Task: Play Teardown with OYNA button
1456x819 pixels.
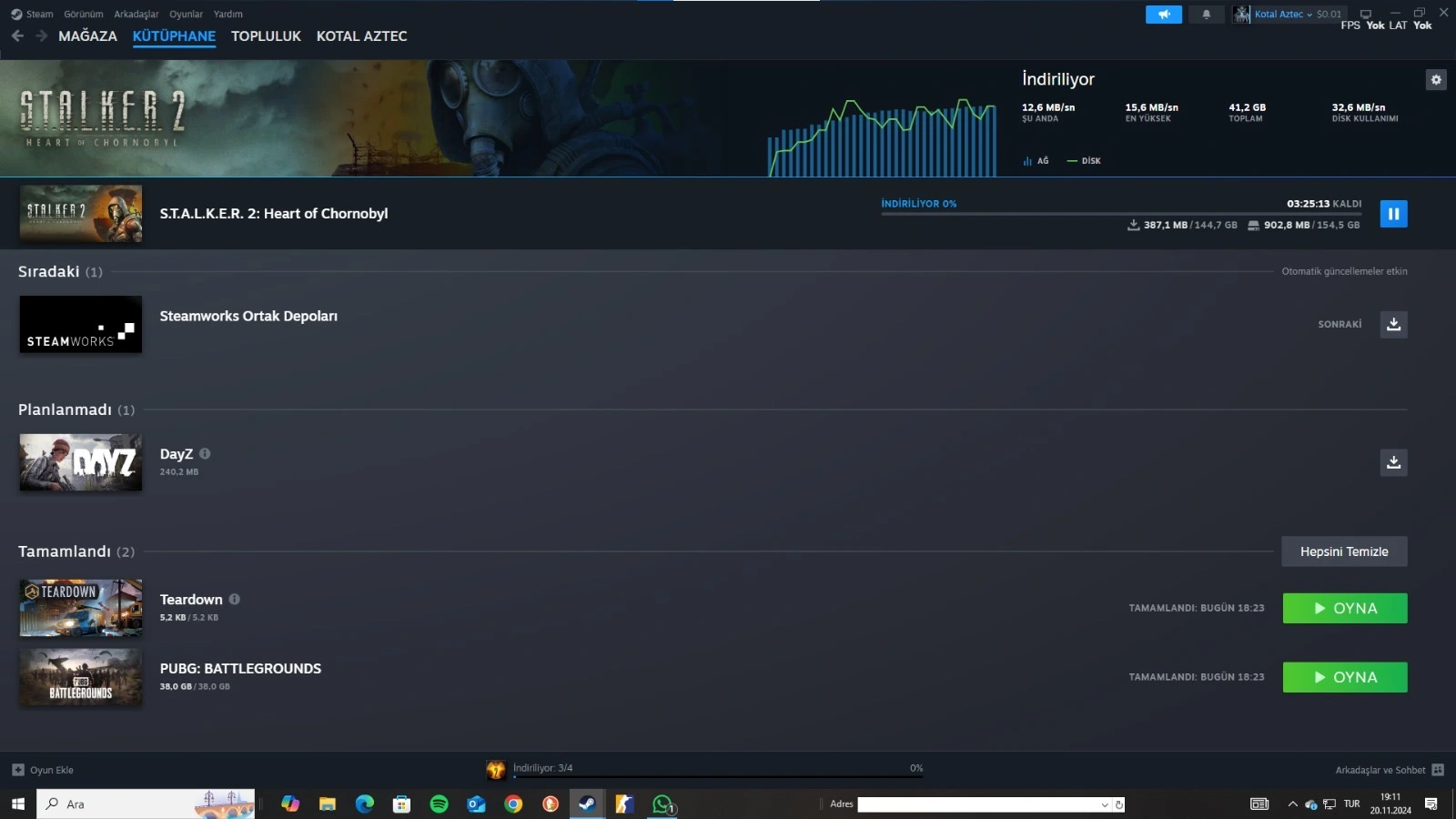Action: tap(1345, 608)
